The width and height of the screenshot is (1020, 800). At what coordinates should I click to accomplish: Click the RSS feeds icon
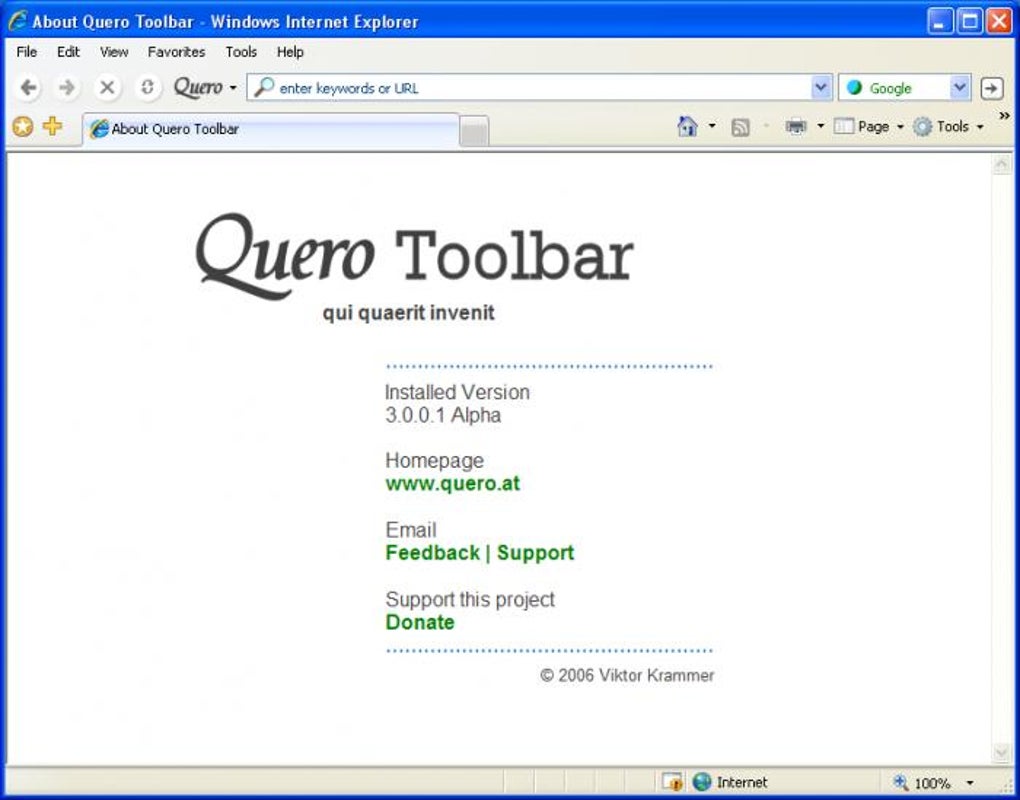[740, 127]
